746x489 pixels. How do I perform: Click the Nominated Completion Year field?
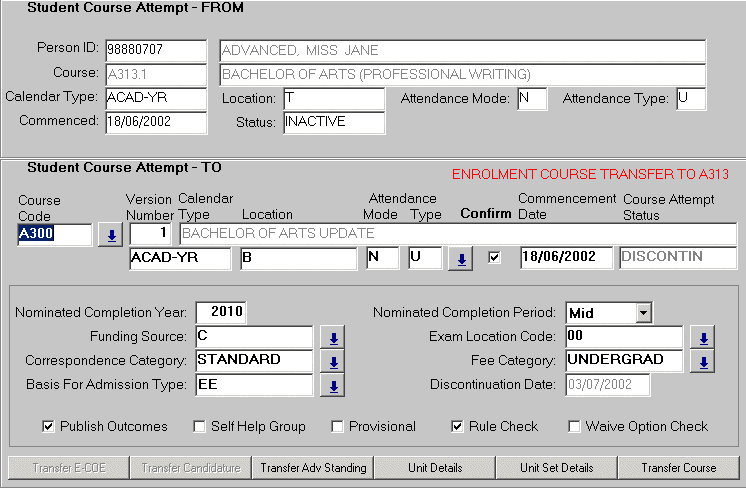[220, 313]
